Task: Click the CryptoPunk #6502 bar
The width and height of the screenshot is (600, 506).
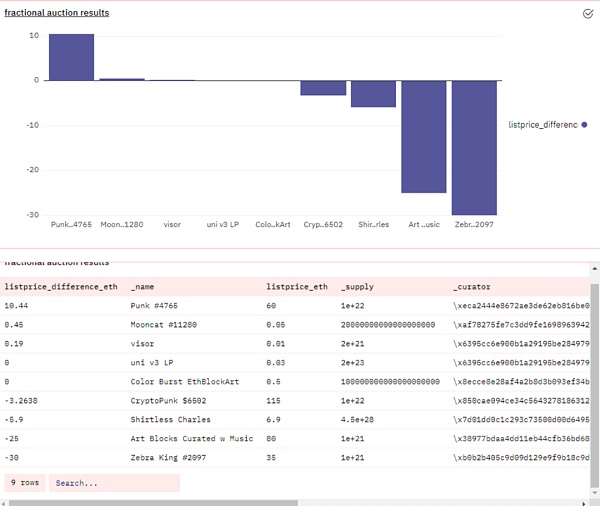Action: pos(323,87)
